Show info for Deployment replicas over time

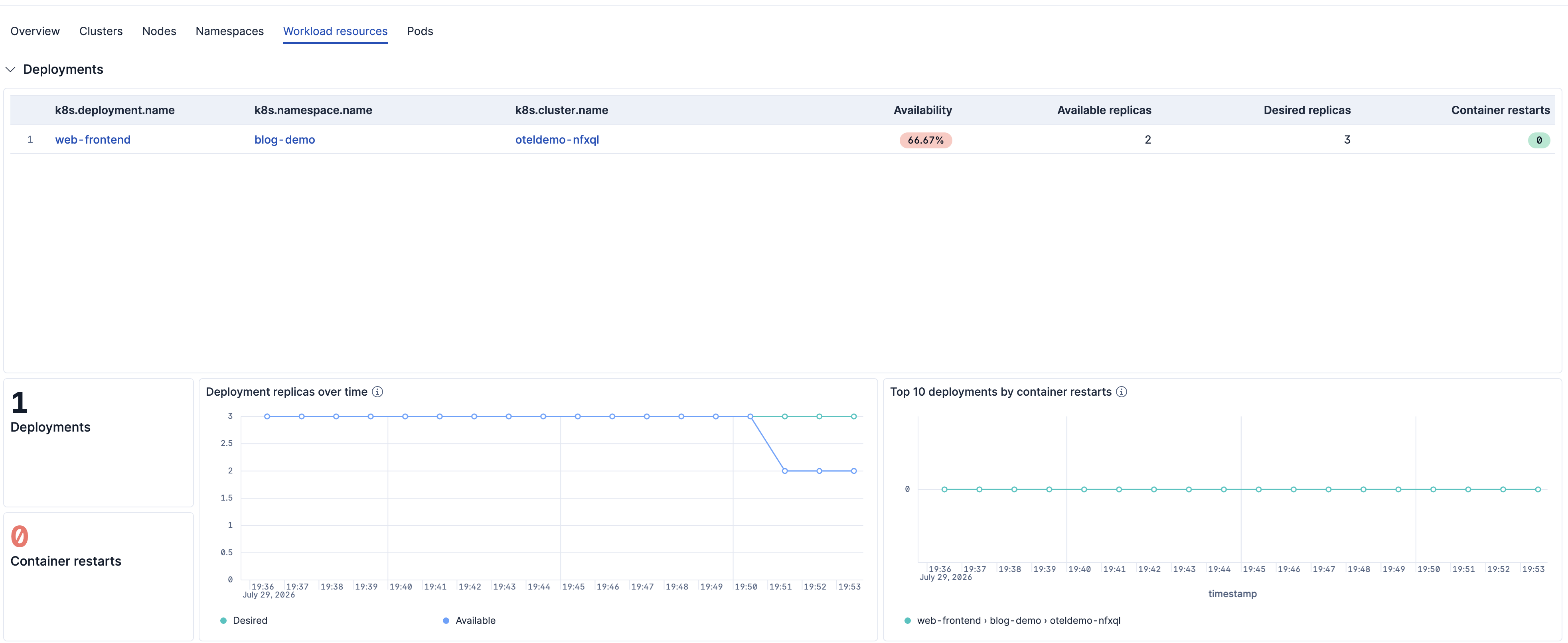pyautogui.click(x=377, y=392)
